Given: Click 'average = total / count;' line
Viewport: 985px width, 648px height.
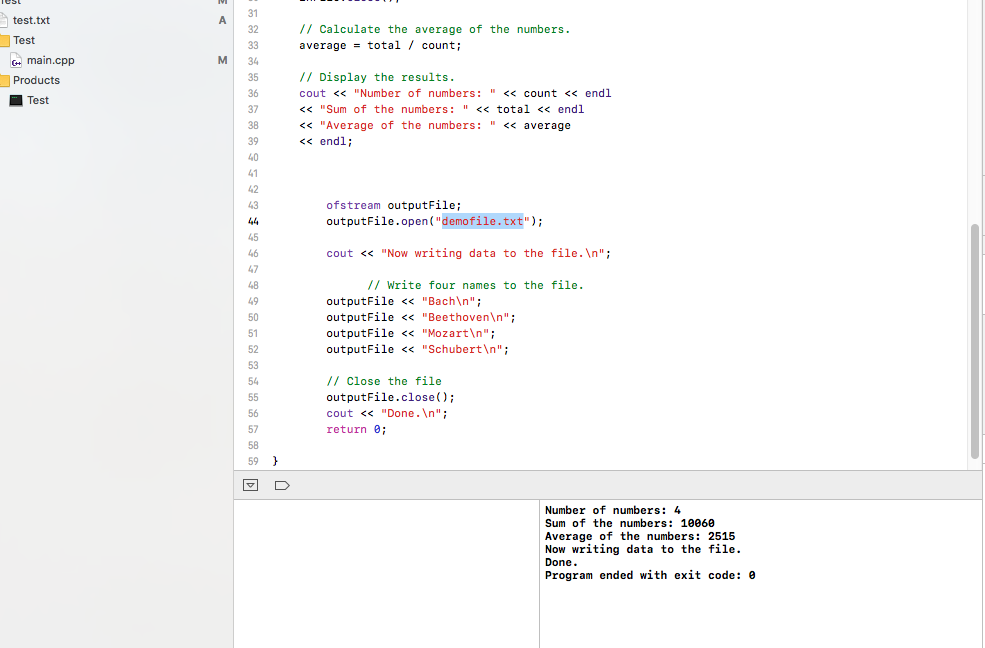Looking at the screenshot, I should 380,45.
